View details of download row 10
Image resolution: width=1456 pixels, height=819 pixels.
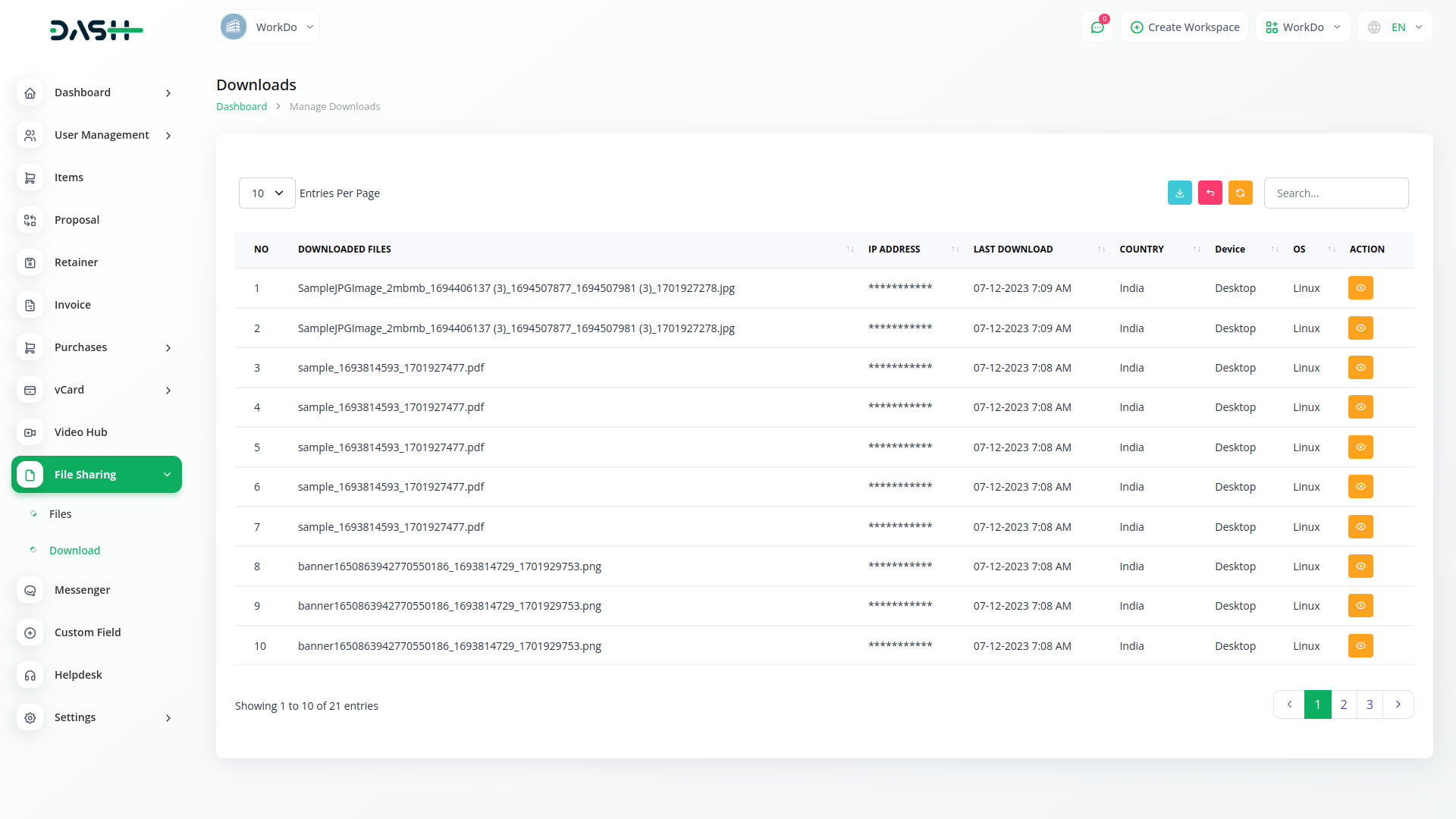click(1360, 646)
